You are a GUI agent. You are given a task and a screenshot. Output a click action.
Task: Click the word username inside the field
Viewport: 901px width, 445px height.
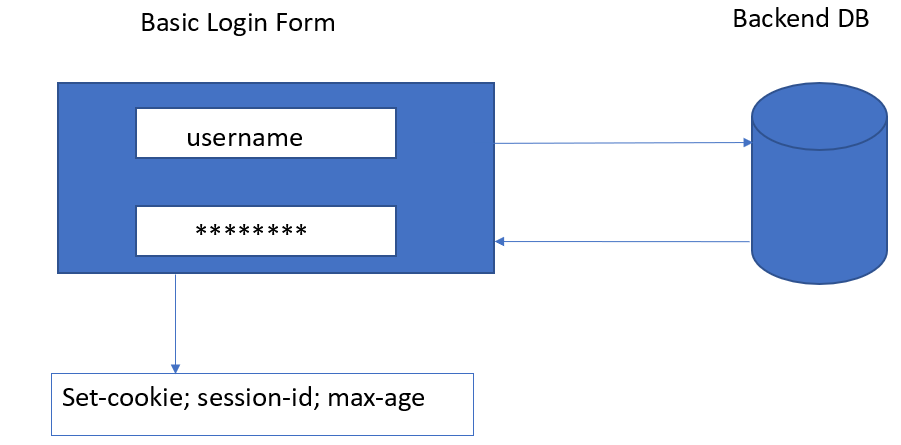pyautogui.click(x=245, y=138)
